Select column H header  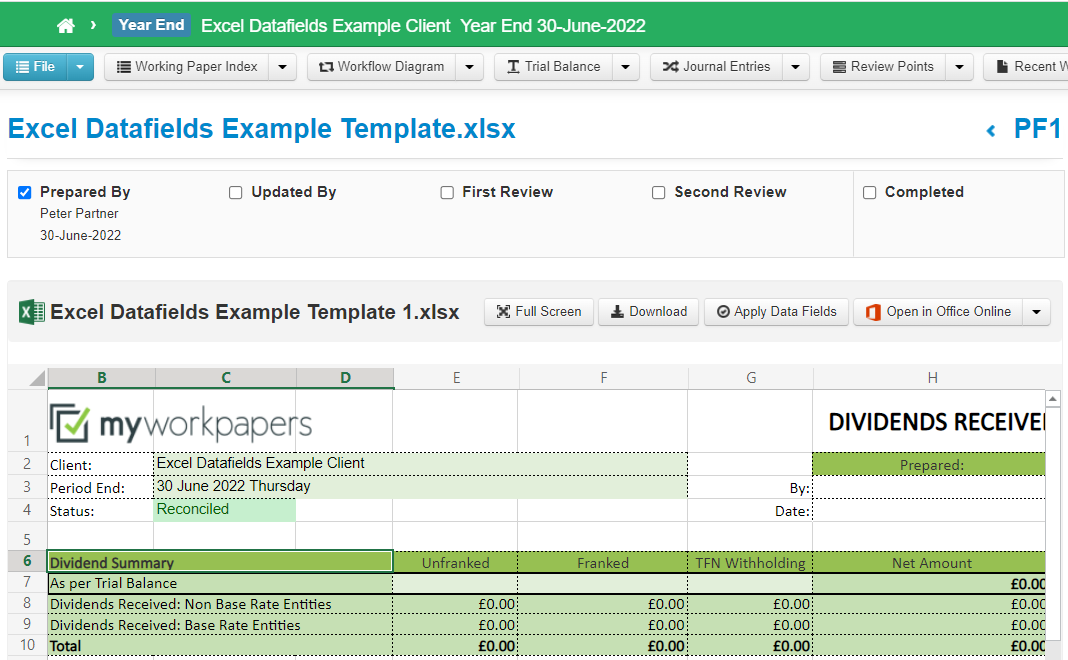[x=932, y=378]
